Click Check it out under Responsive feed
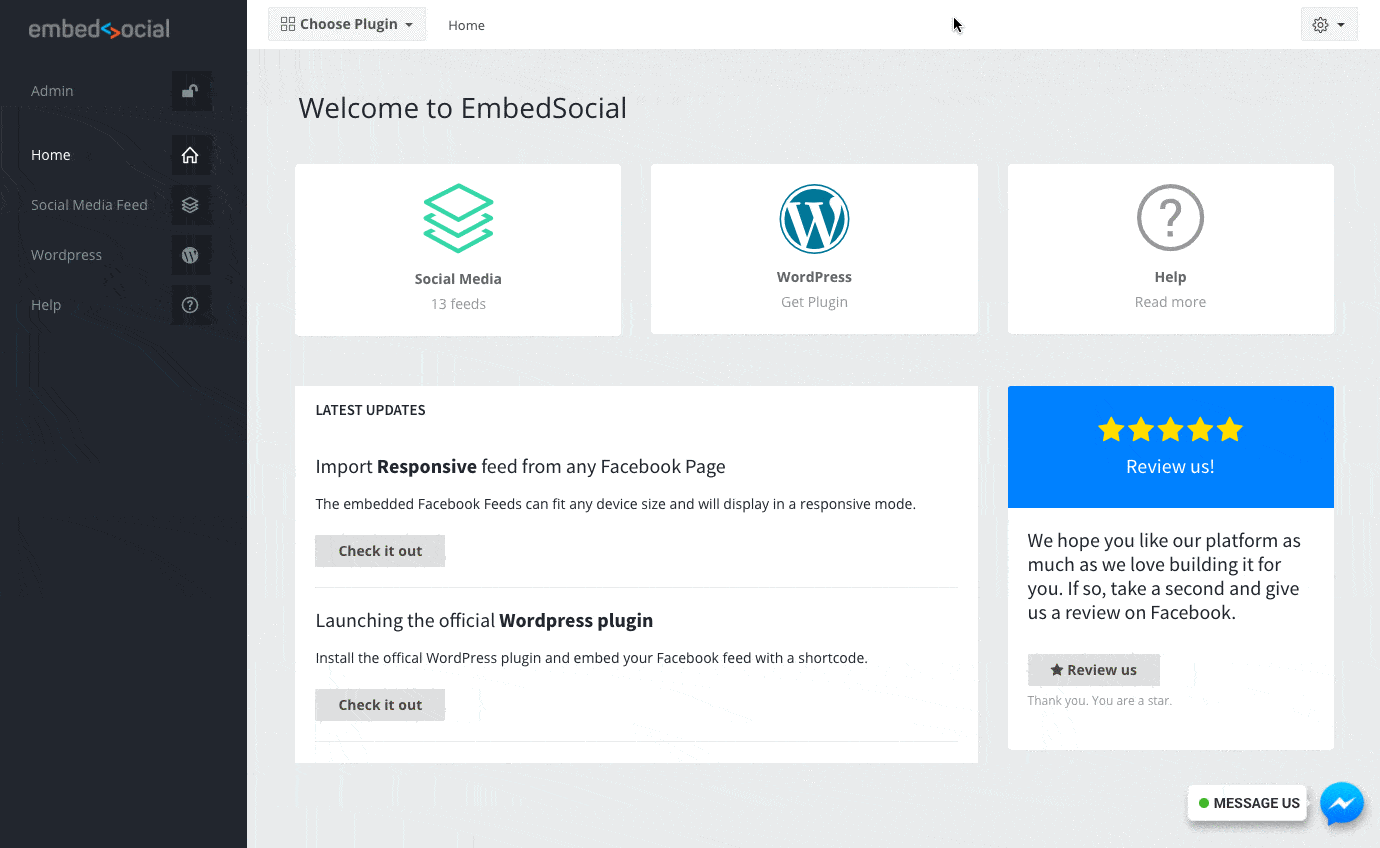Image resolution: width=1380 pixels, height=848 pixels. pyautogui.click(x=380, y=551)
